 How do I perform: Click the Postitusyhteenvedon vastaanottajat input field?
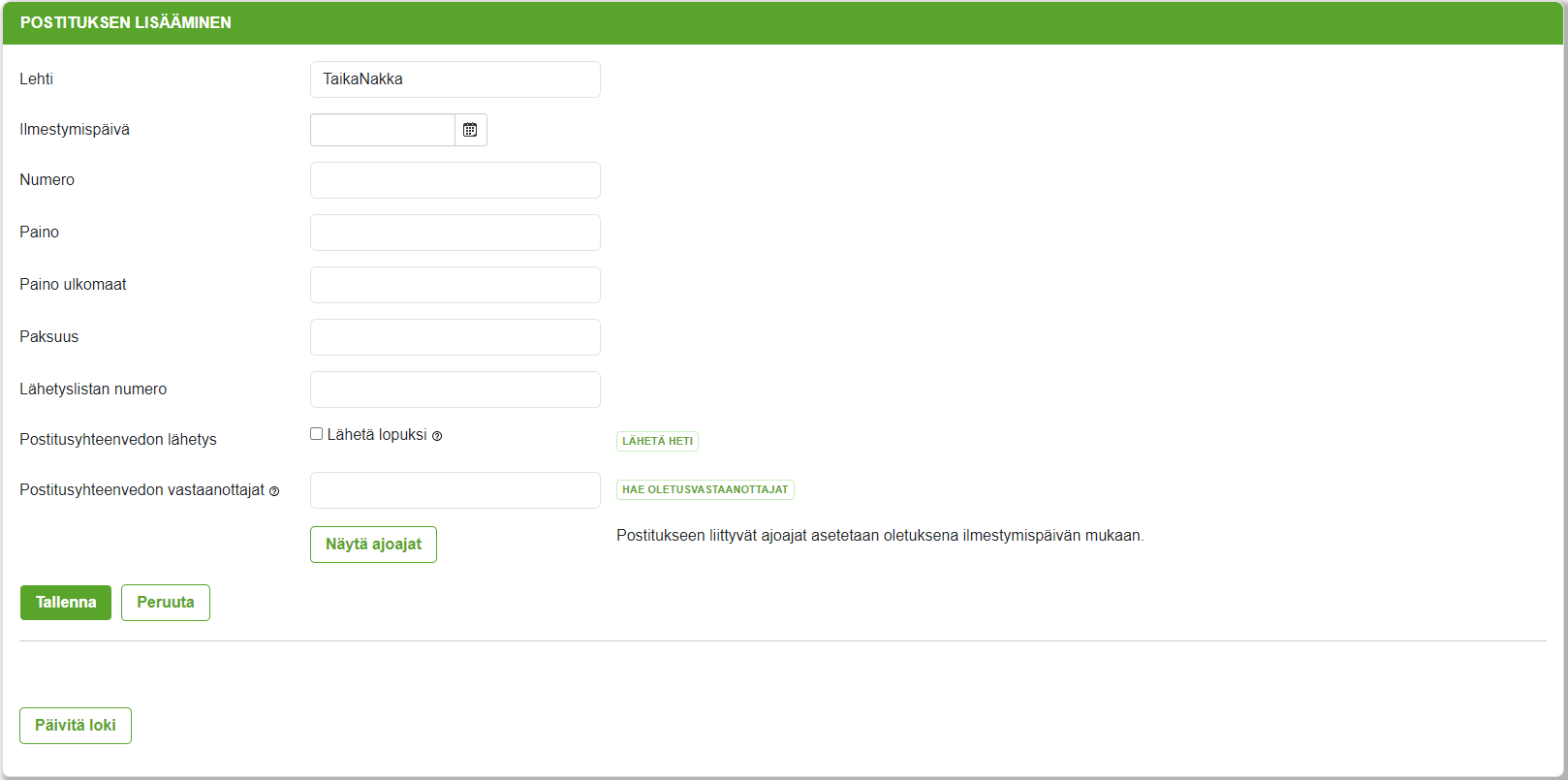coord(455,490)
